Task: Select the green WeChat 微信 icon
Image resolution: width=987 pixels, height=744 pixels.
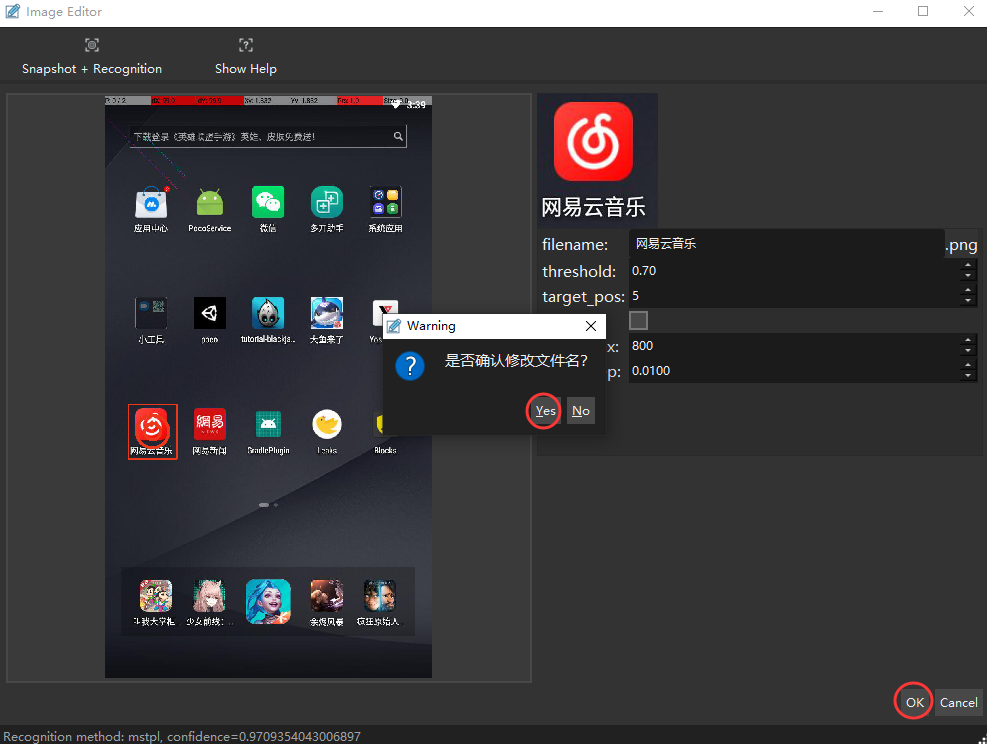Action: coord(268,203)
